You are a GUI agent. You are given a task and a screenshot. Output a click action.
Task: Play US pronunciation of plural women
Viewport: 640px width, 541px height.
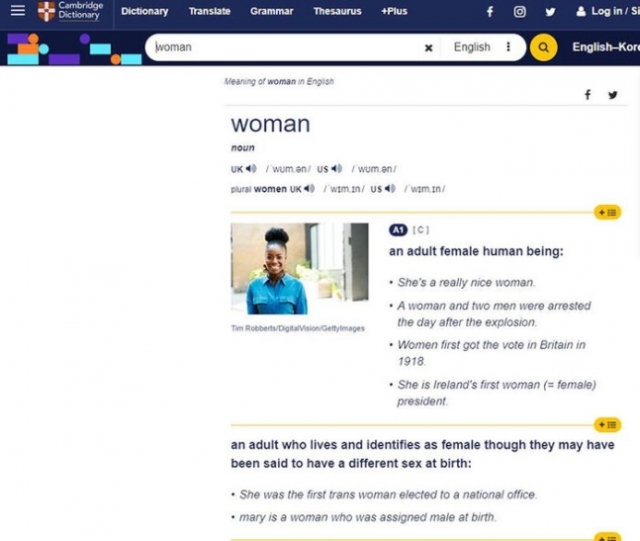coord(390,188)
